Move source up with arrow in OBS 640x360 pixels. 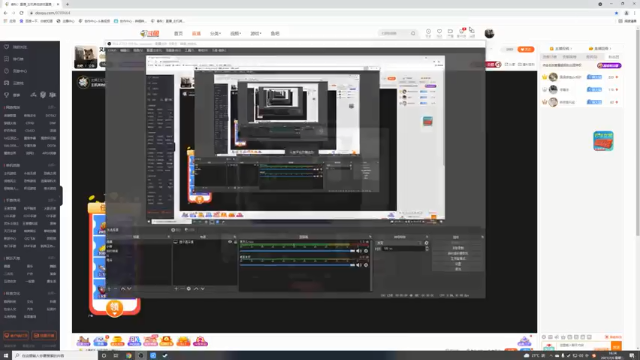[x=196, y=289]
